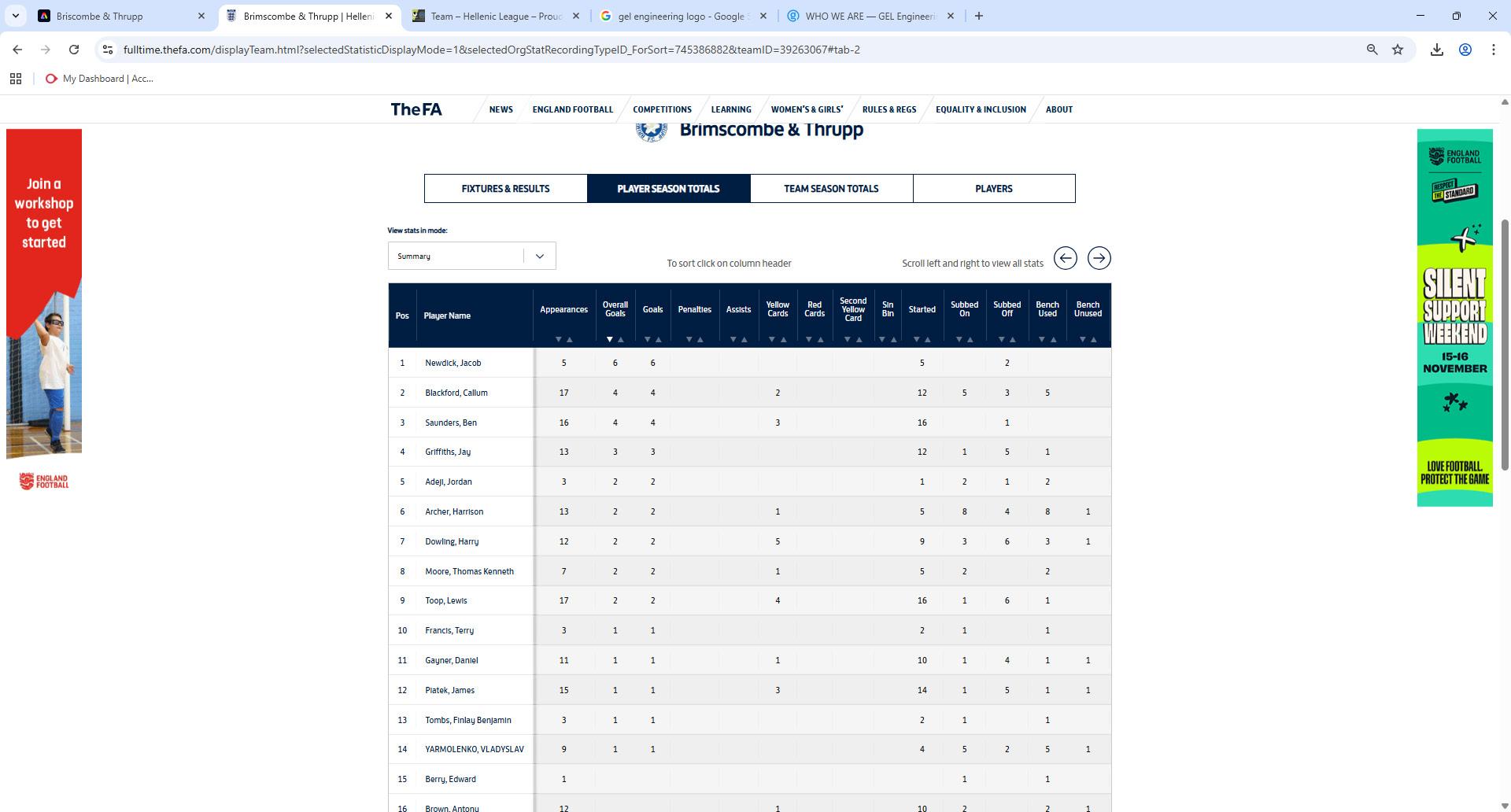
Task: Sort Assists ascending with the up arrow
Action: click(x=744, y=340)
